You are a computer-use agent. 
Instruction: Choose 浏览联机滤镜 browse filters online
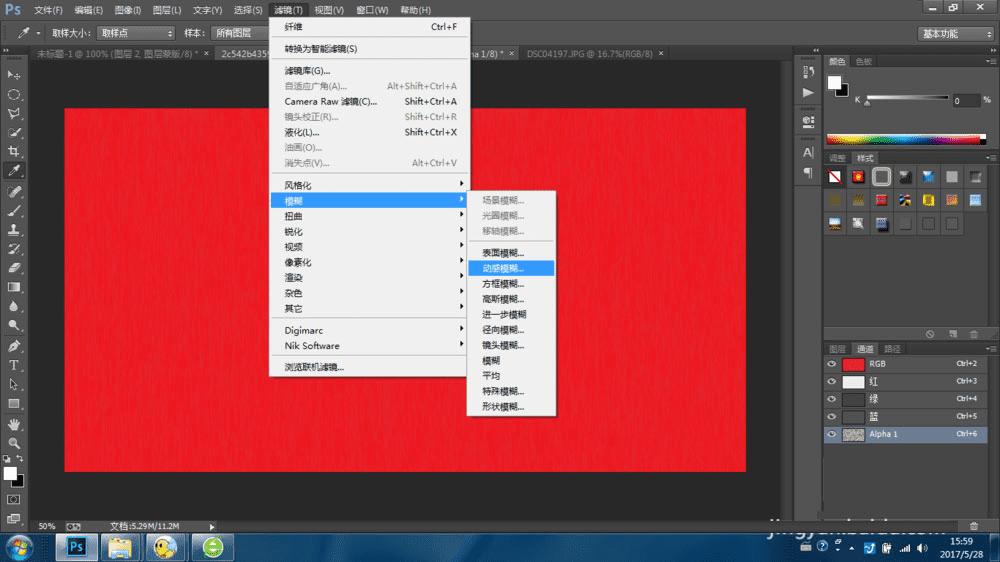(369, 367)
